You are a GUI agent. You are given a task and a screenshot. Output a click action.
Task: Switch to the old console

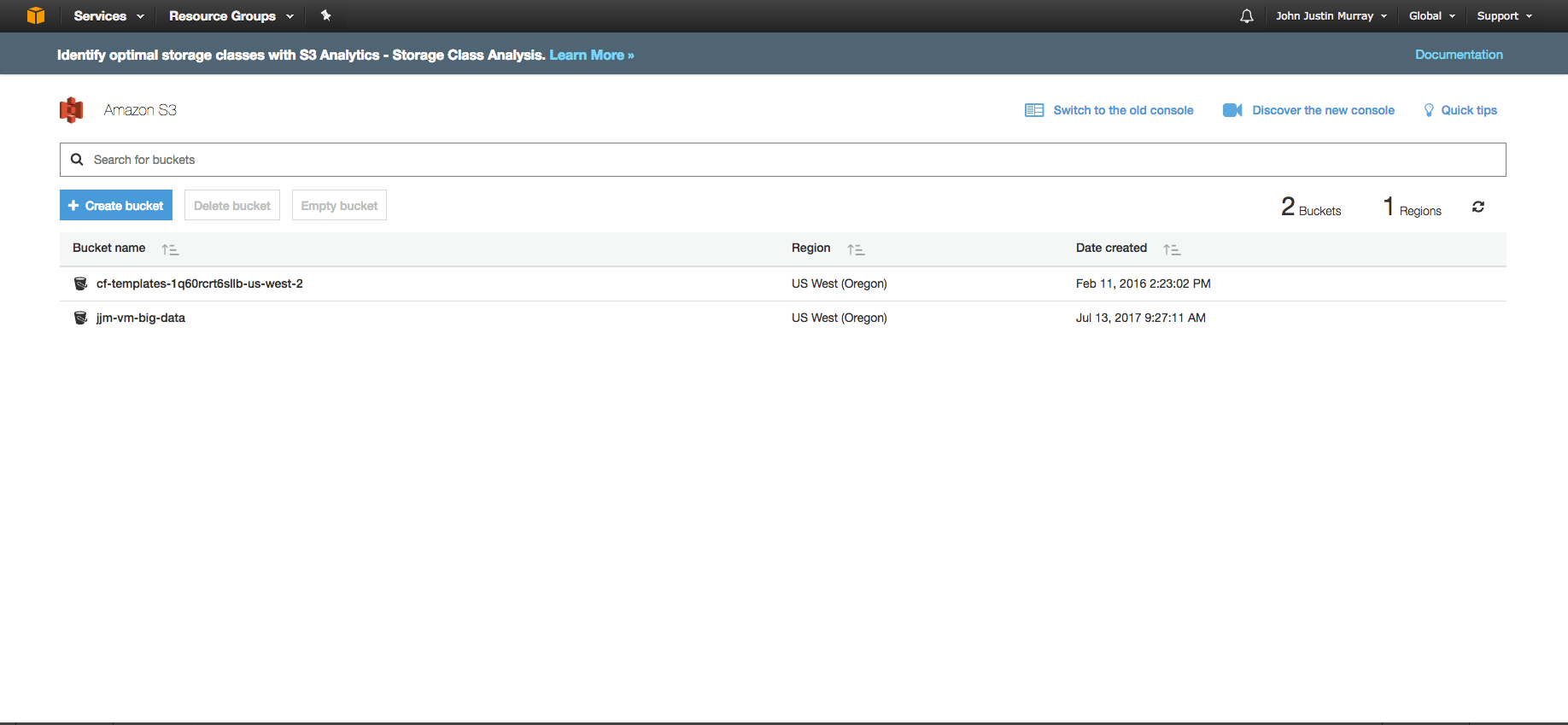1122,110
